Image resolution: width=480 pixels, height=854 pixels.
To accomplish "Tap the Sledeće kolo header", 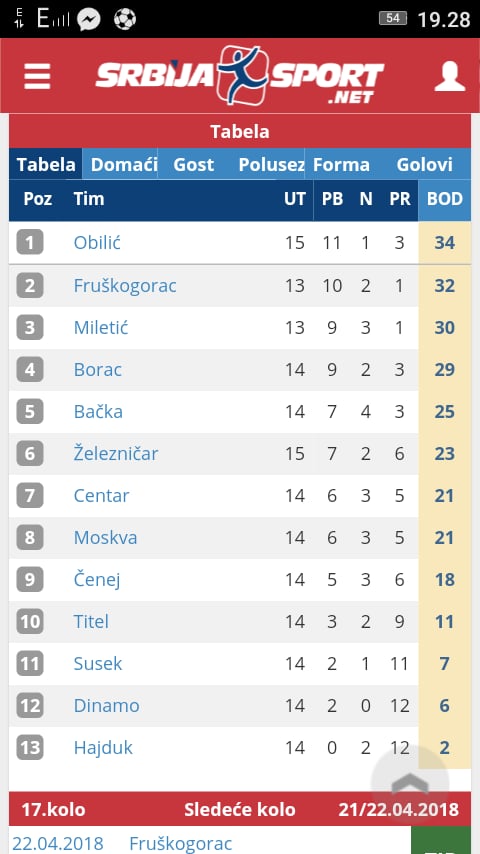I will (x=240, y=809).
